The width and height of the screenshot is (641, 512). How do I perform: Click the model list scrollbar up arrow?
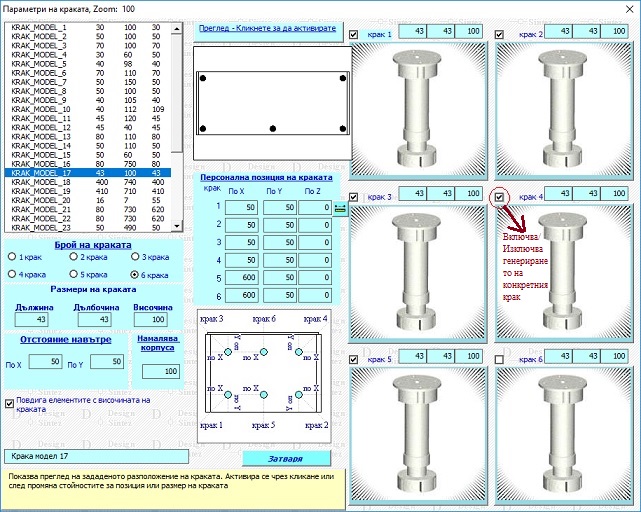click(177, 29)
